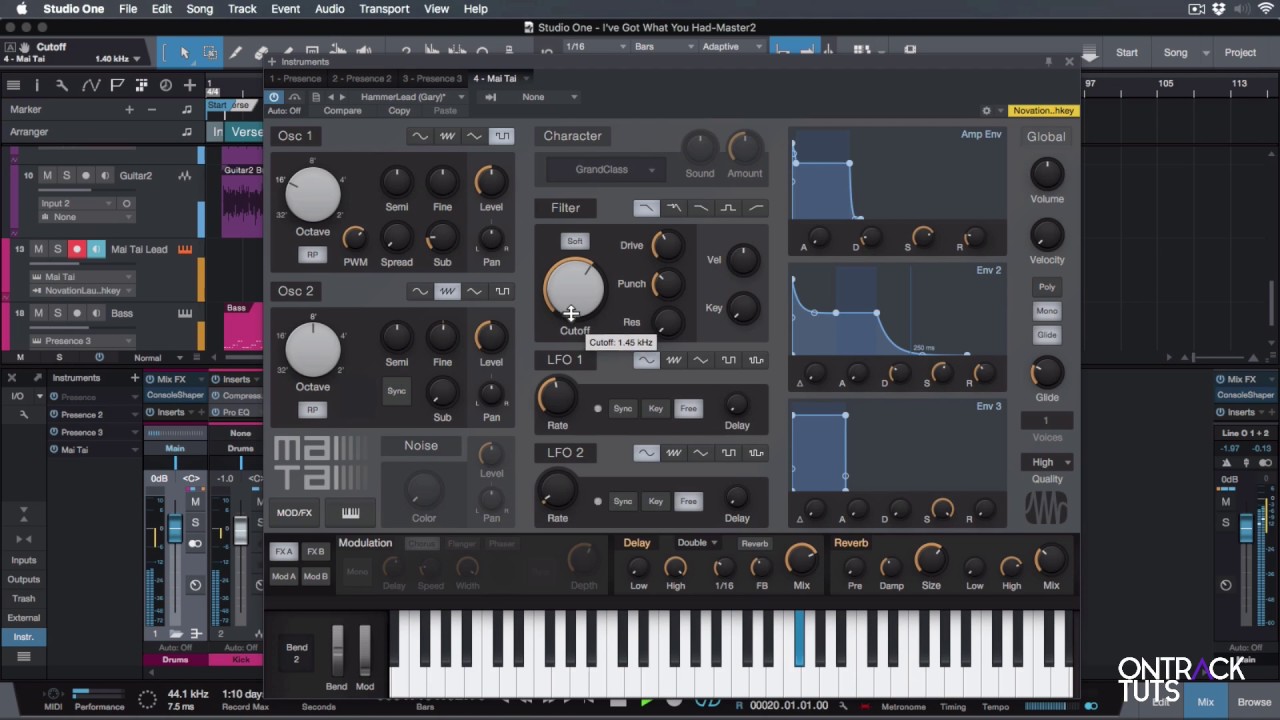Open the Event menu
Viewport: 1280px width, 720px height.
[285, 9]
